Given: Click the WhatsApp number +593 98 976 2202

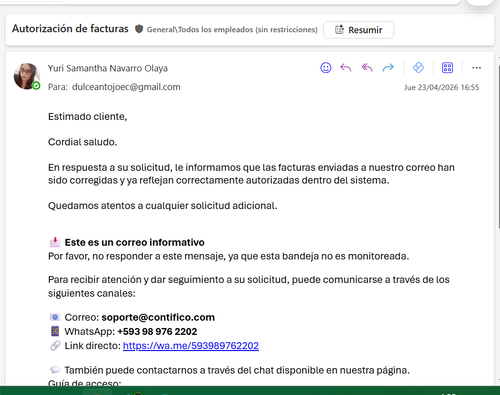Looking at the screenshot, I should coord(157,332).
